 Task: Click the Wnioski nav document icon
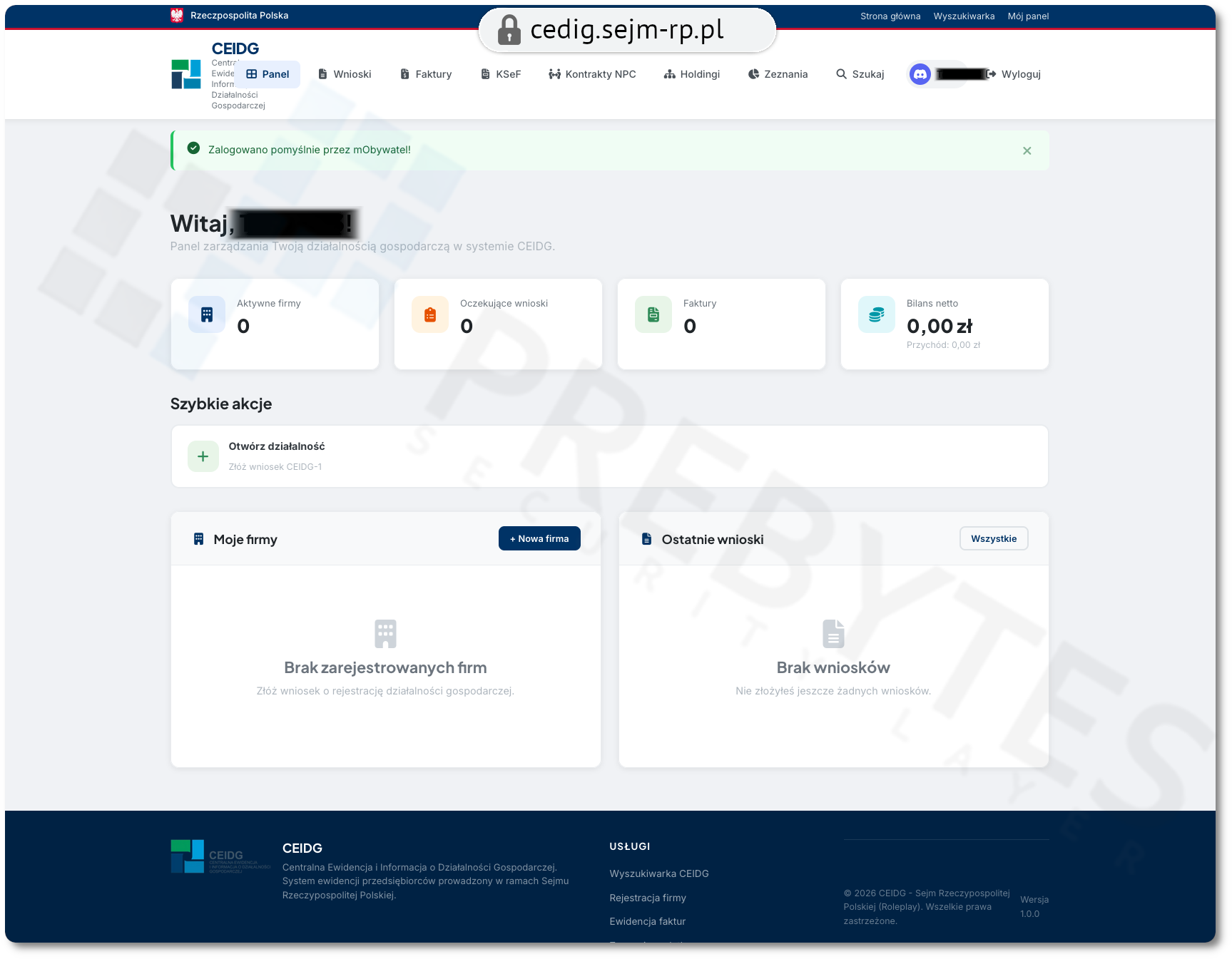point(322,74)
